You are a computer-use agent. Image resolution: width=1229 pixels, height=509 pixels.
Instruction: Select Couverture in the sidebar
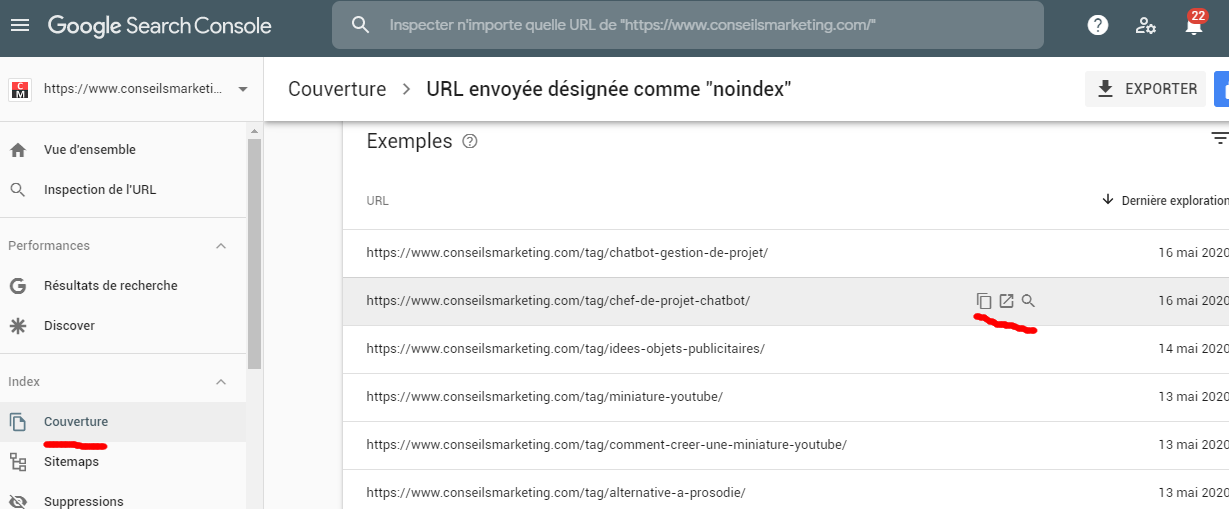coord(76,422)
